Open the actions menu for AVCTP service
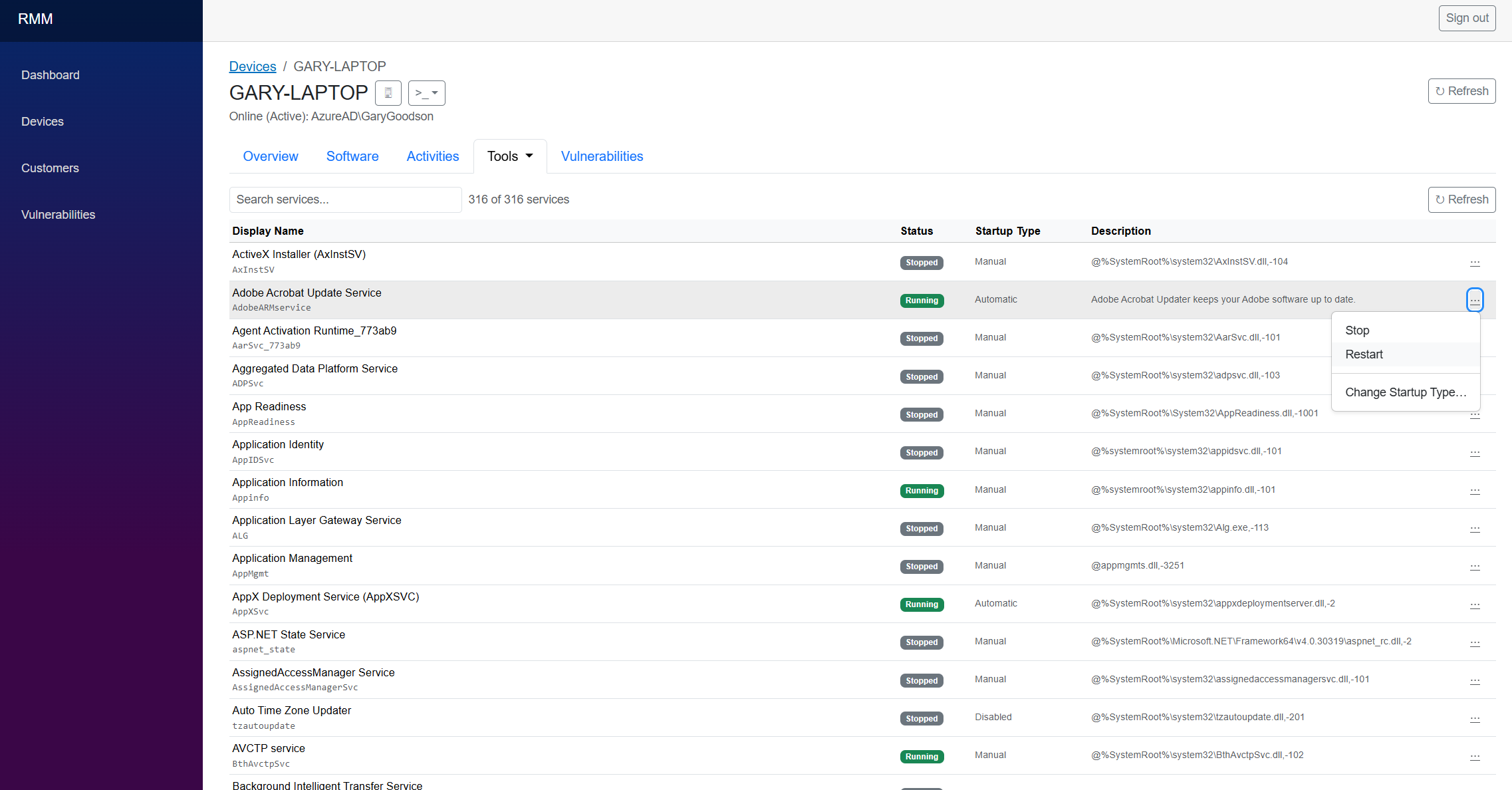The height and width of the screenshot is (790, 1512). (1475, 757)
